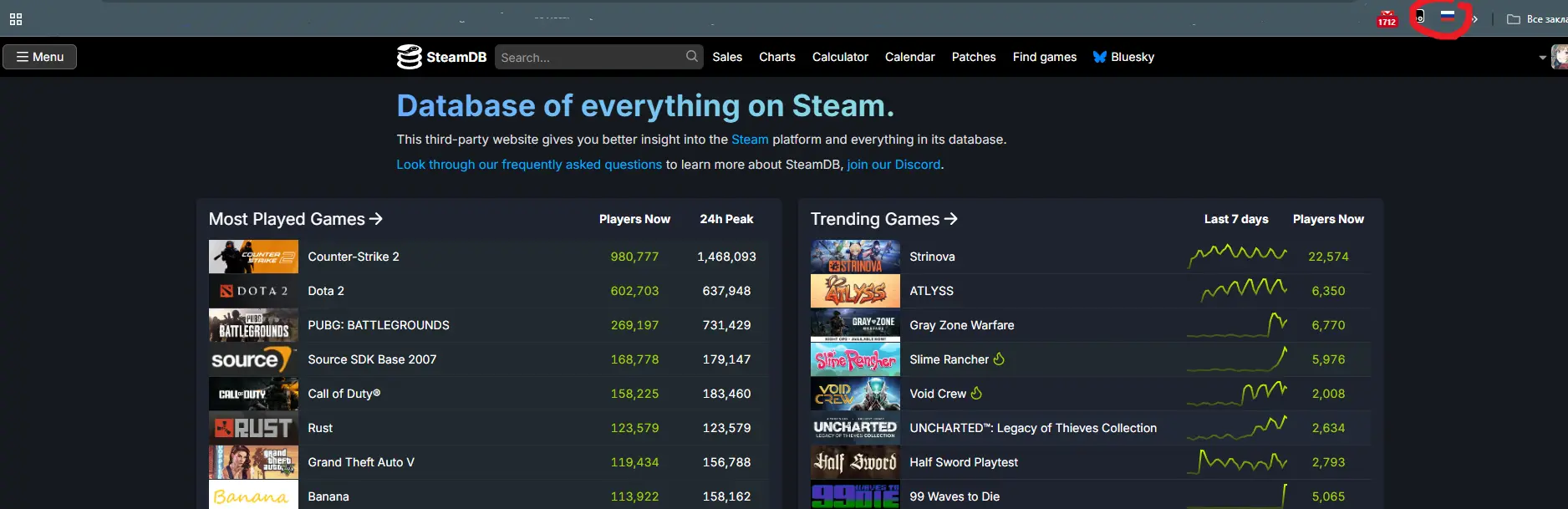1568x509 pixels.
Task: Open the Dota 2 title link
Action: click(326, 291)
